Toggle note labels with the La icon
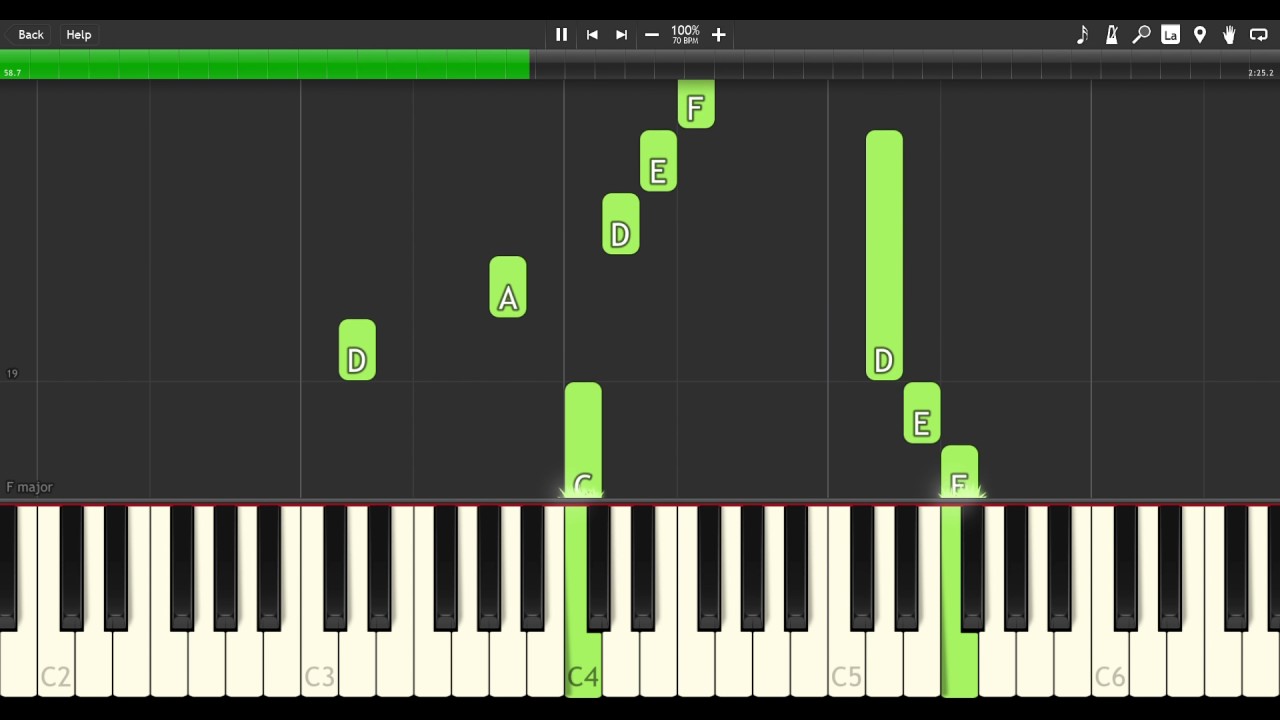This screenshot has height=720, width=1280. [x=1170, y=35]
